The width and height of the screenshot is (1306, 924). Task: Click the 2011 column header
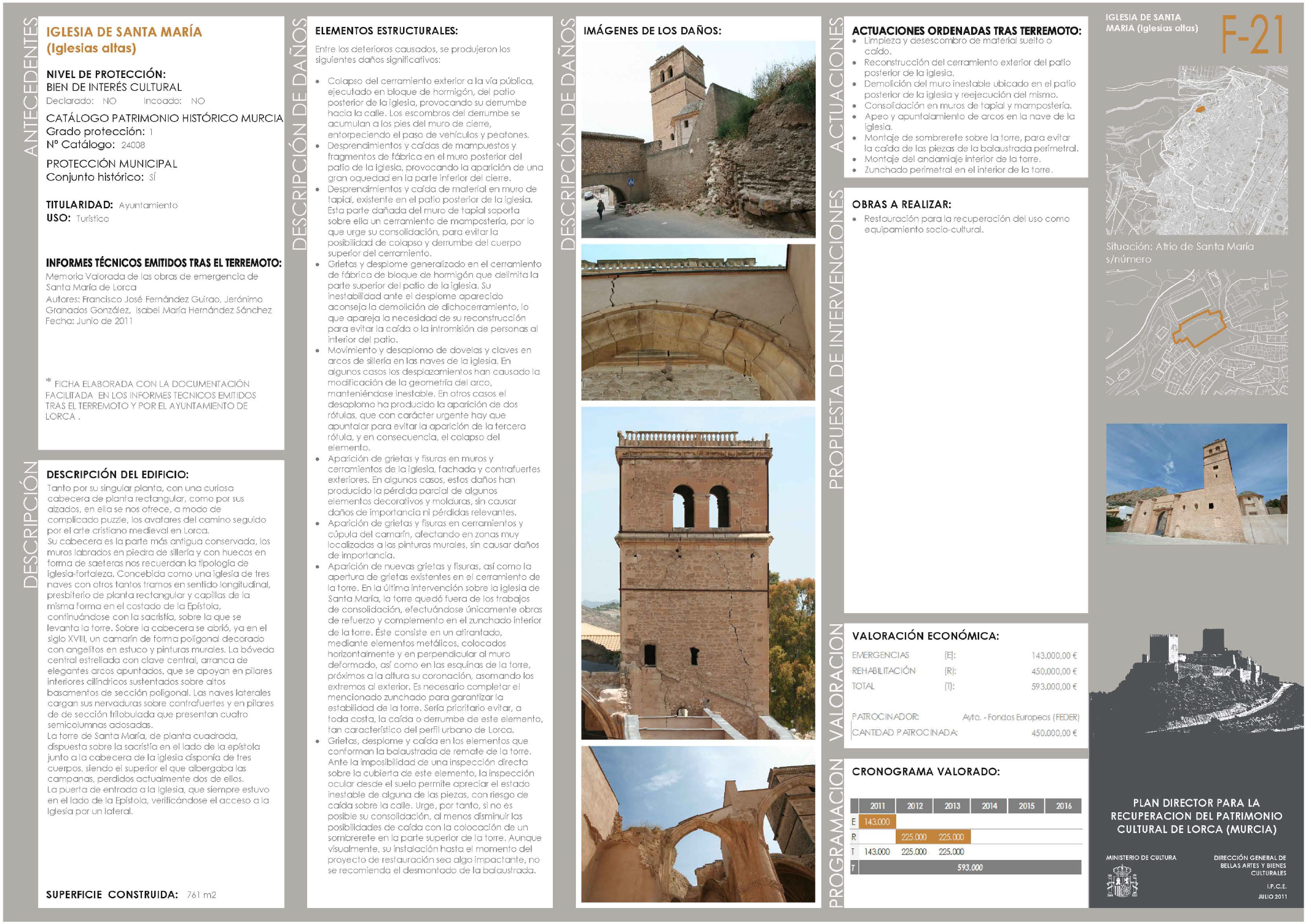click(878, 806)
